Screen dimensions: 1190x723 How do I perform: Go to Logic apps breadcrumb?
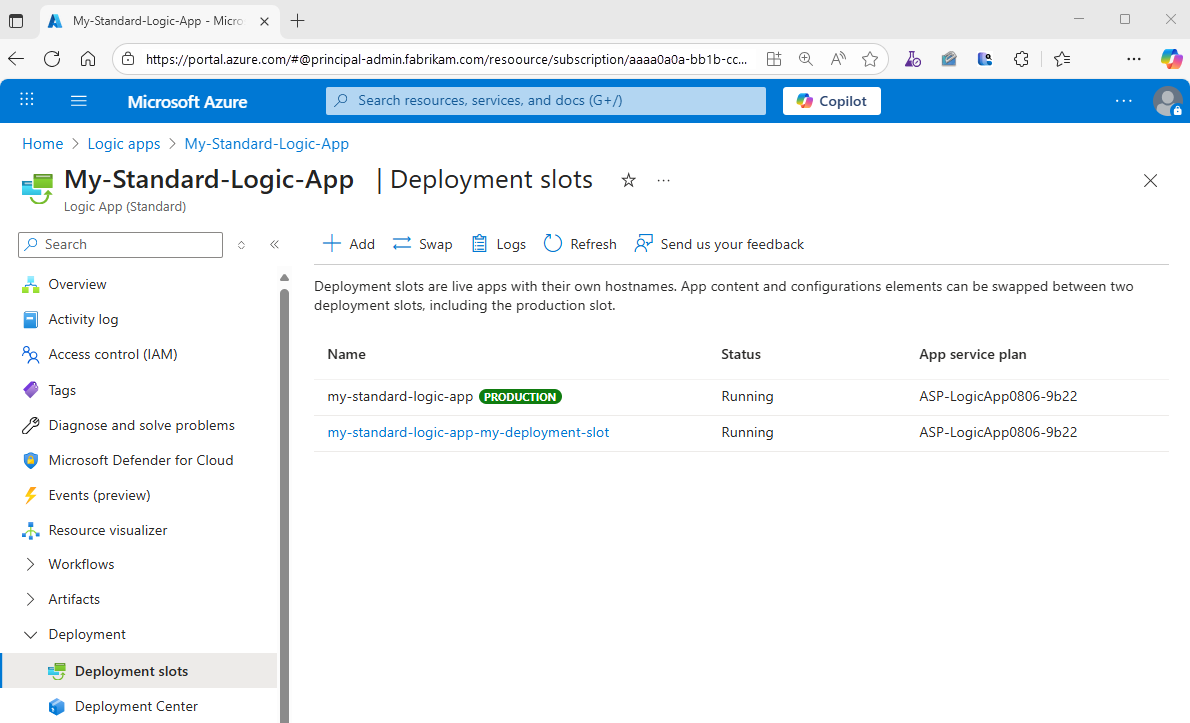tap(124, 144)
